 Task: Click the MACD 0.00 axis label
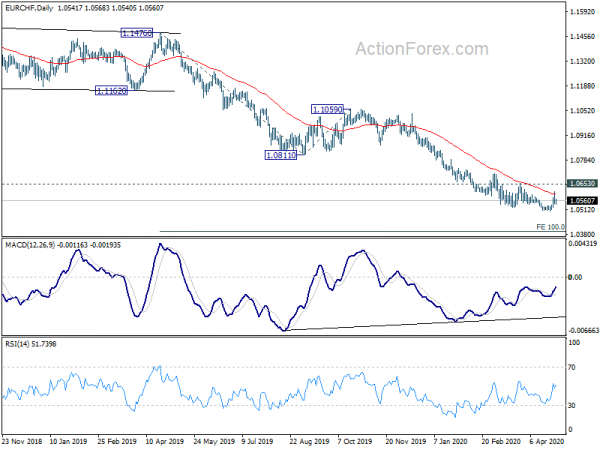pos(575,277)
